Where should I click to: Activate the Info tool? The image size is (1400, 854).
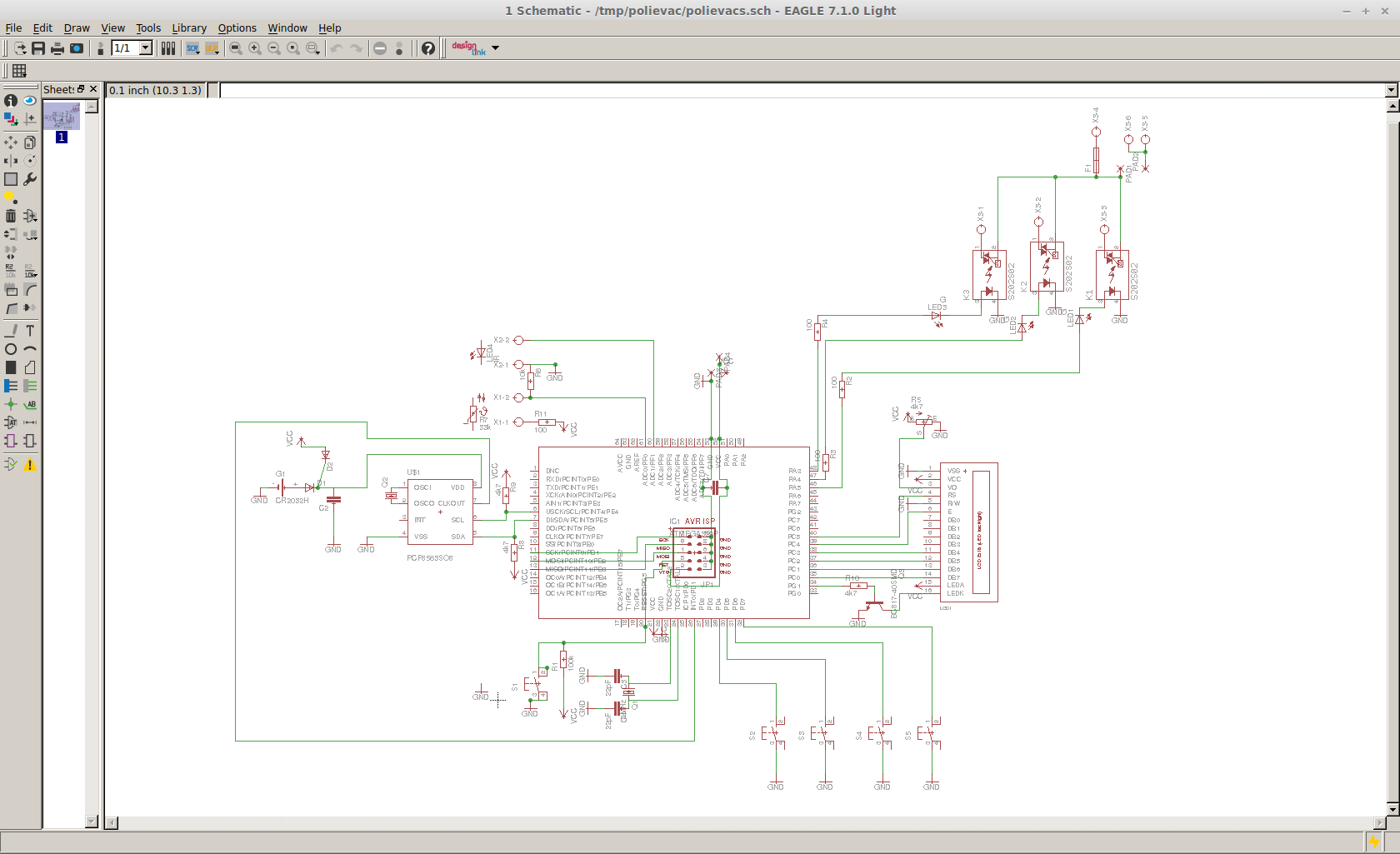click(x=10, y=101)
